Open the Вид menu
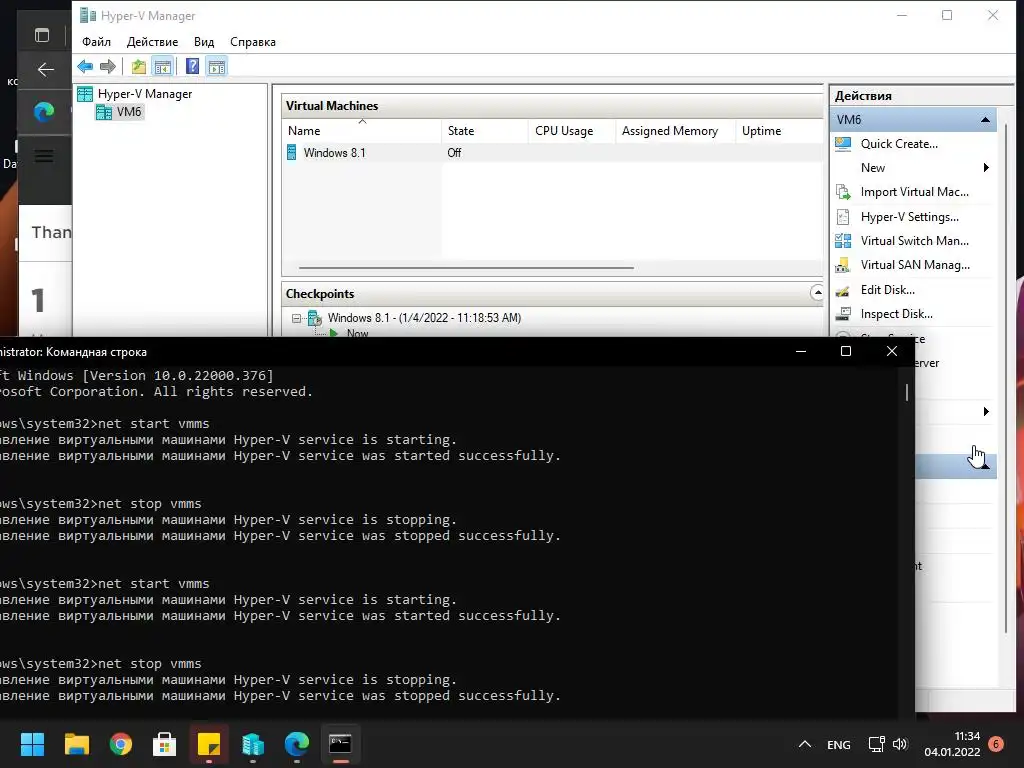1024x768 pixels. point(204,42)
